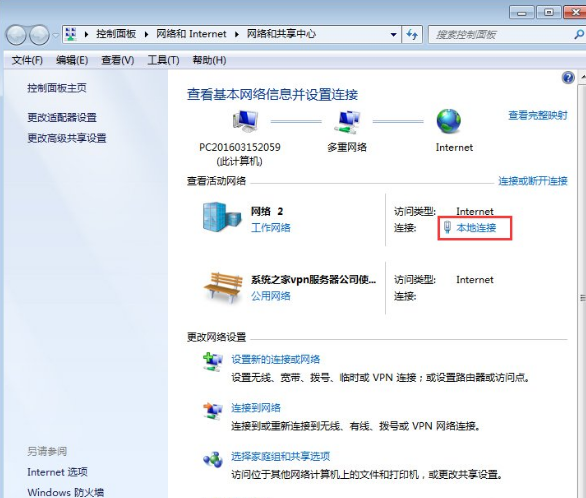Open the 查看(V) menu
This screenshot has height=498, width=586.
click(x=117, y=60)
